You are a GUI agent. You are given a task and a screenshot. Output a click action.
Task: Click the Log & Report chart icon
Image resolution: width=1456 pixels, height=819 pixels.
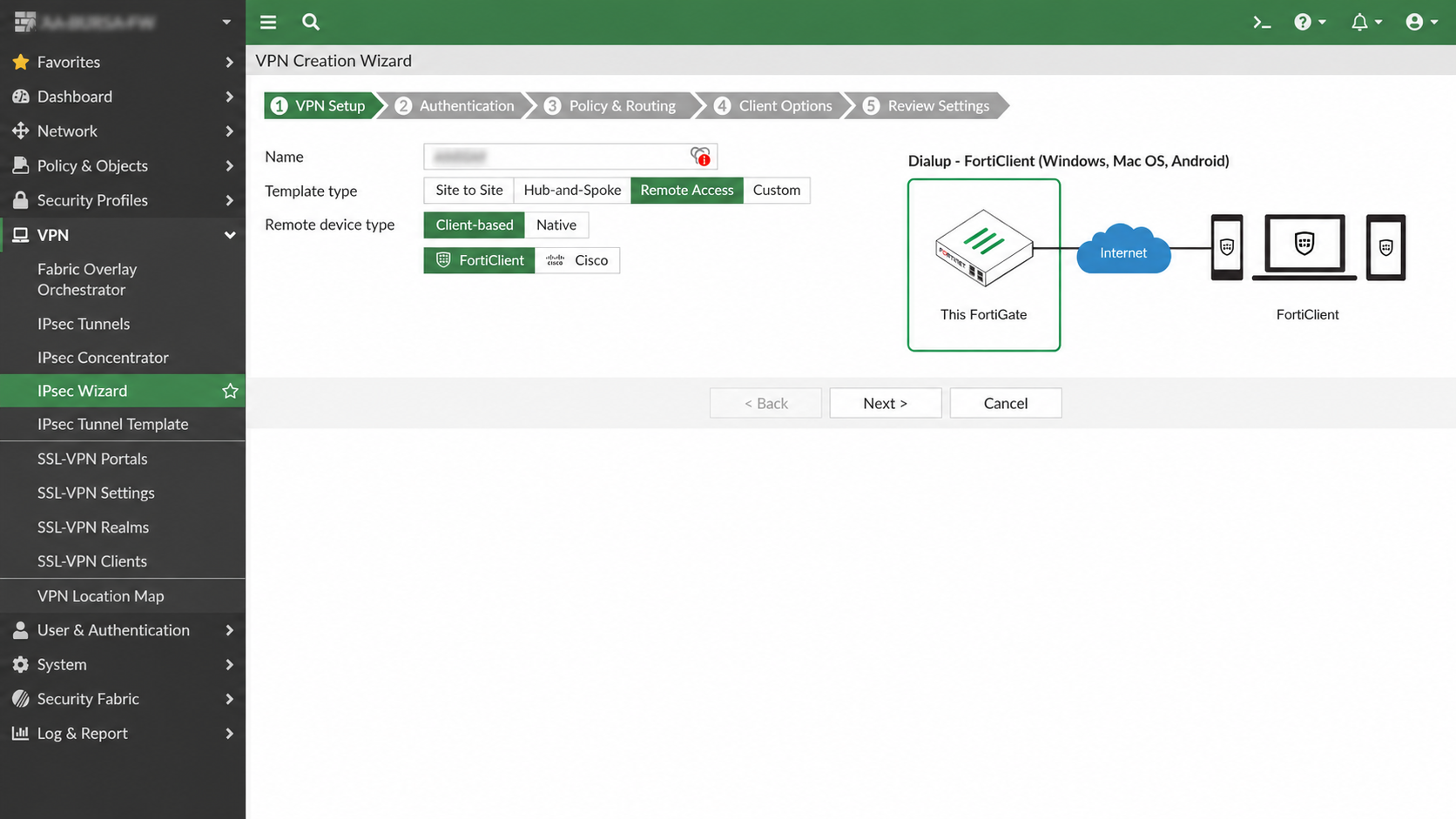pyautogui.click(x=21, y=733)
